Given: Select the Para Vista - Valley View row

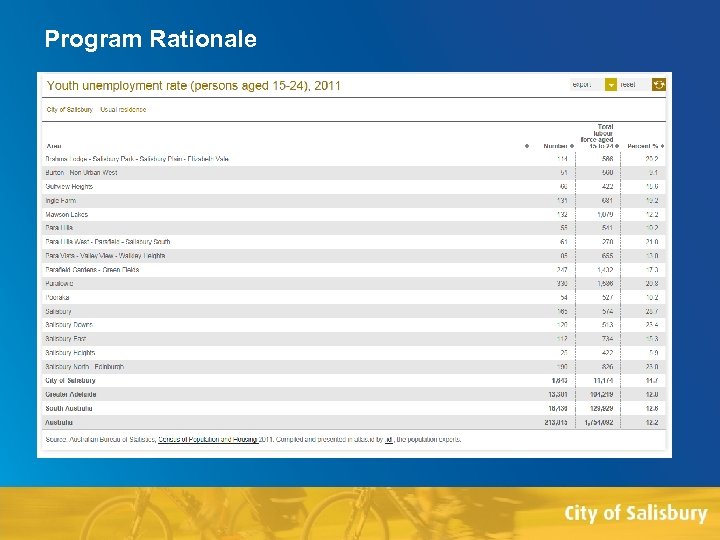Looking at the screenshot, I should click(x=354, y=256).
